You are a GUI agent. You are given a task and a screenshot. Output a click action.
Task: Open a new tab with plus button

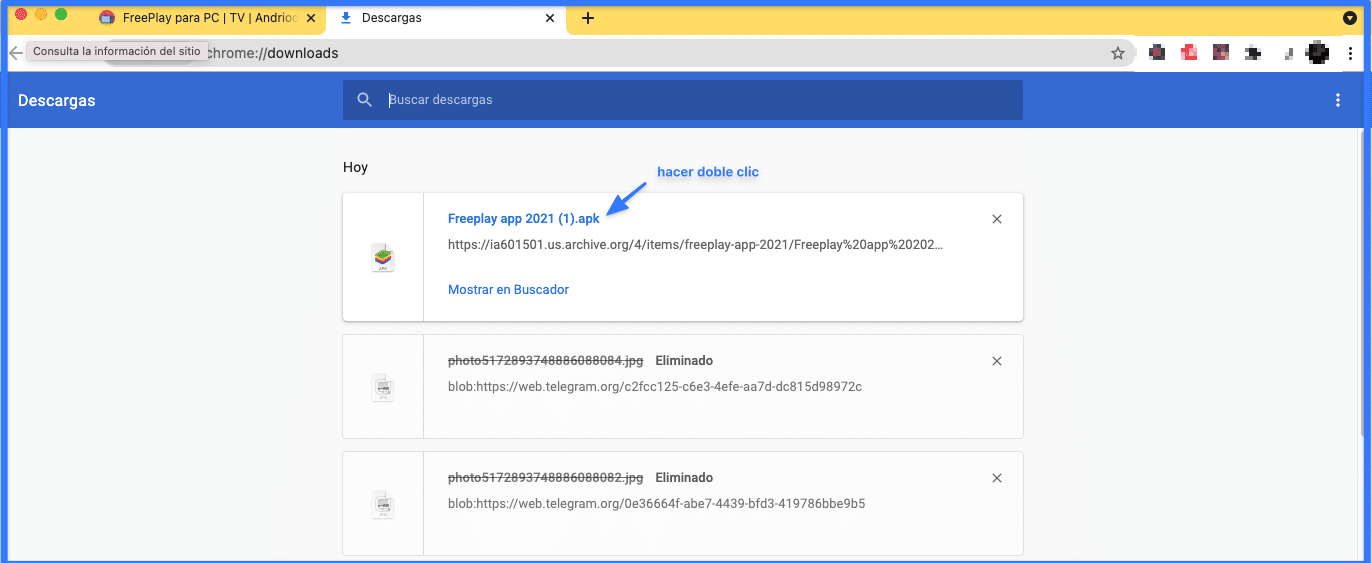(x=588, y=18)
